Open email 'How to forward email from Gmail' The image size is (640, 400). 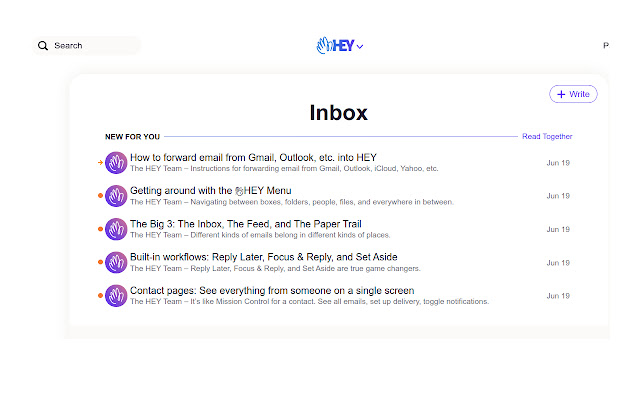click(x=253, y=158)
